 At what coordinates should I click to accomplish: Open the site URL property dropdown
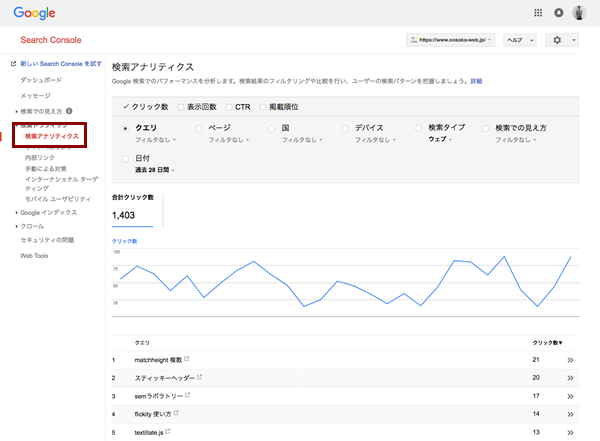tap(450, 39)
